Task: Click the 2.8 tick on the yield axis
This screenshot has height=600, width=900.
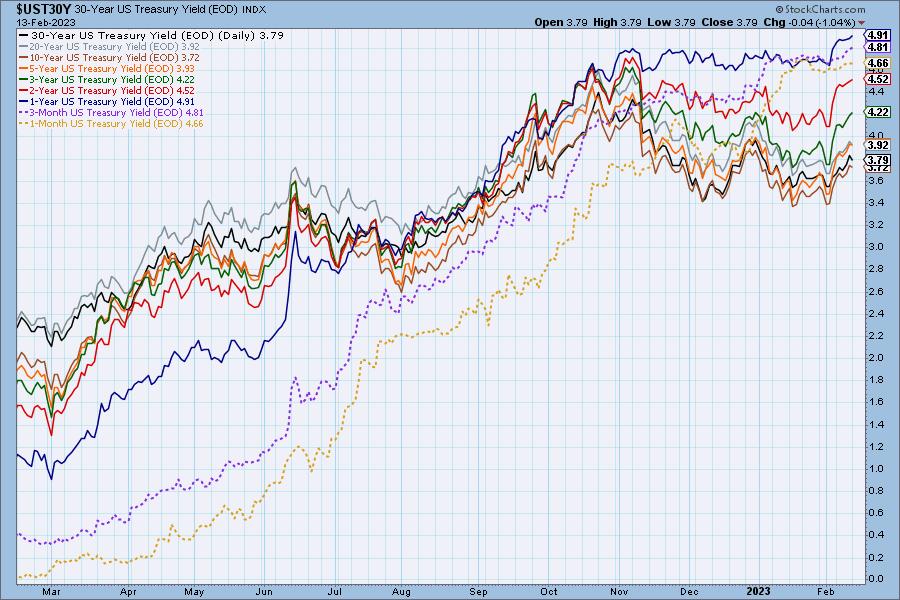Action: click(876, 269)
